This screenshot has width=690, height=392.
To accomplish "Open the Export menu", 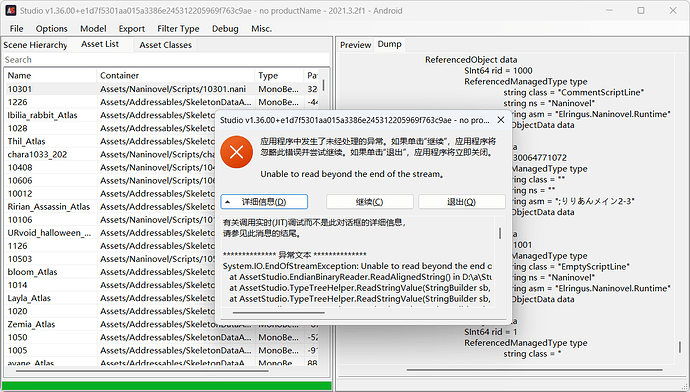I will click(132, 29).
